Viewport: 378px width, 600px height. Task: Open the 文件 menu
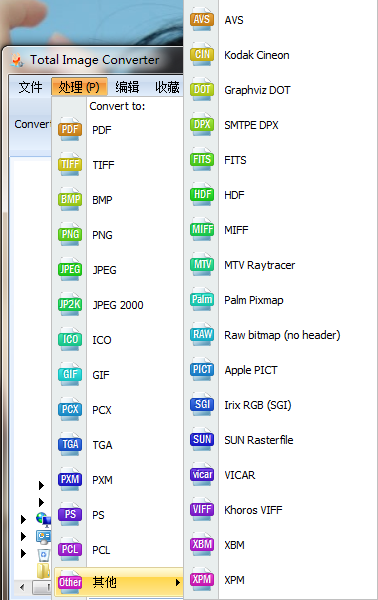pos(30,87)
